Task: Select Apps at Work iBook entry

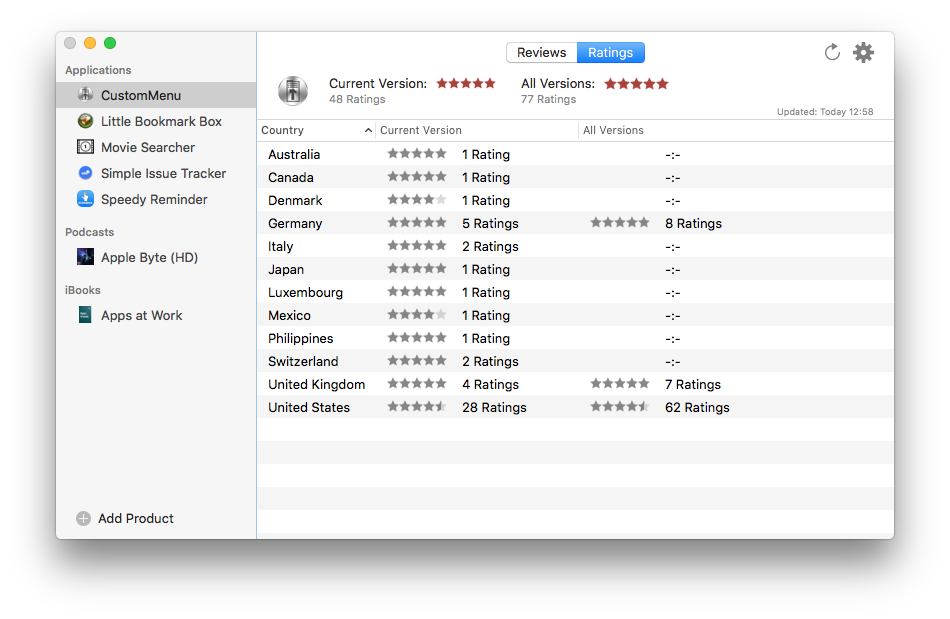Action: [156, 316]
